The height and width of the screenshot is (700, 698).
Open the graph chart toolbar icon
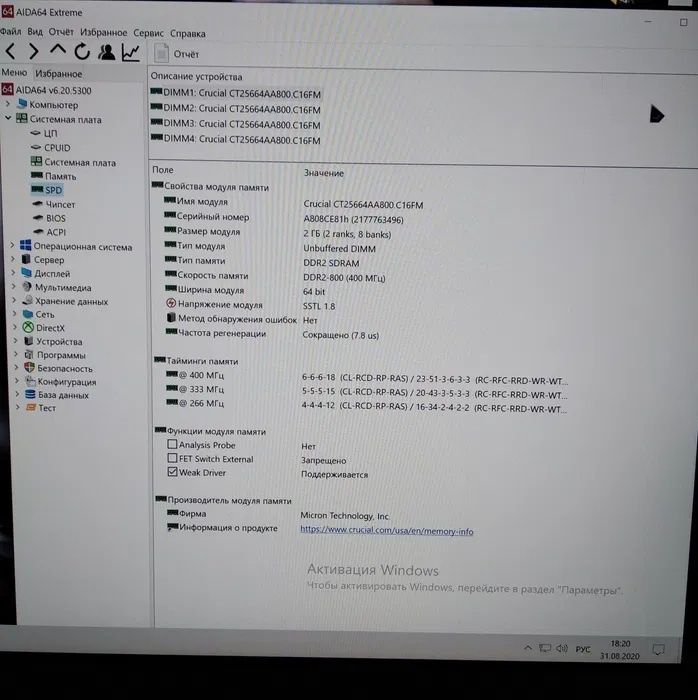[131, 53]
